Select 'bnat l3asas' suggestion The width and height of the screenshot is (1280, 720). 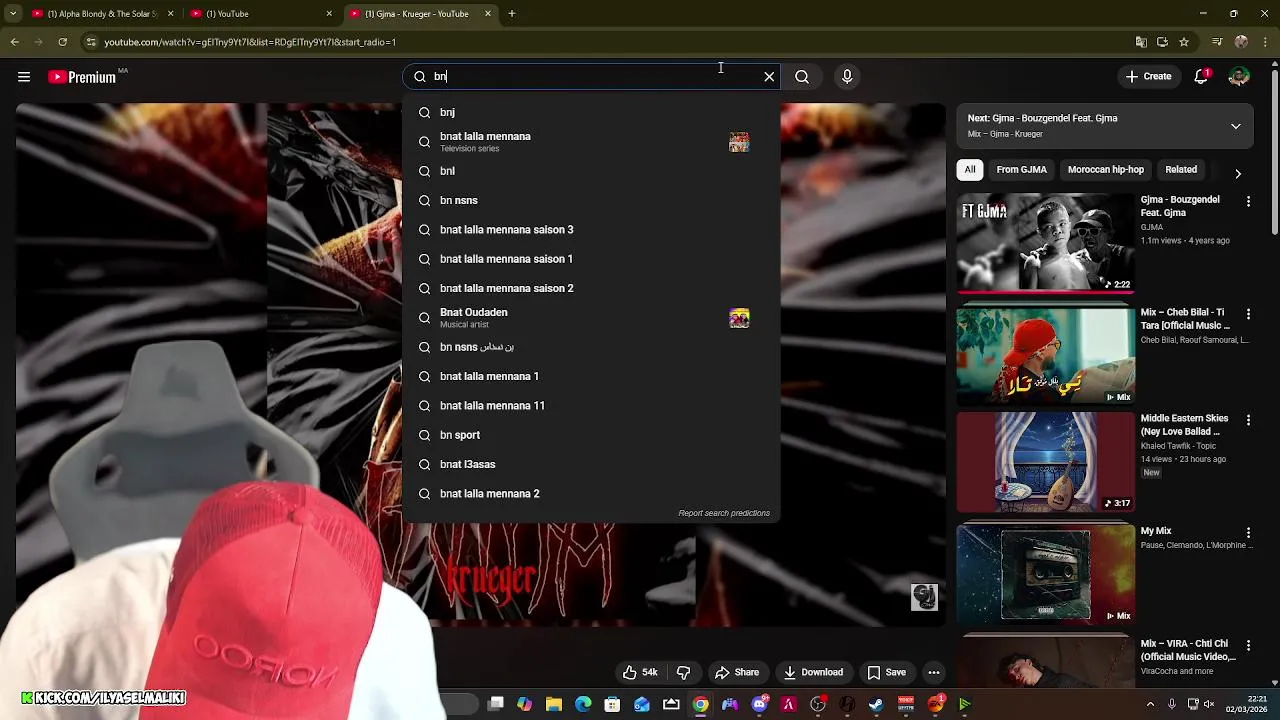click(x=590, y=464)
